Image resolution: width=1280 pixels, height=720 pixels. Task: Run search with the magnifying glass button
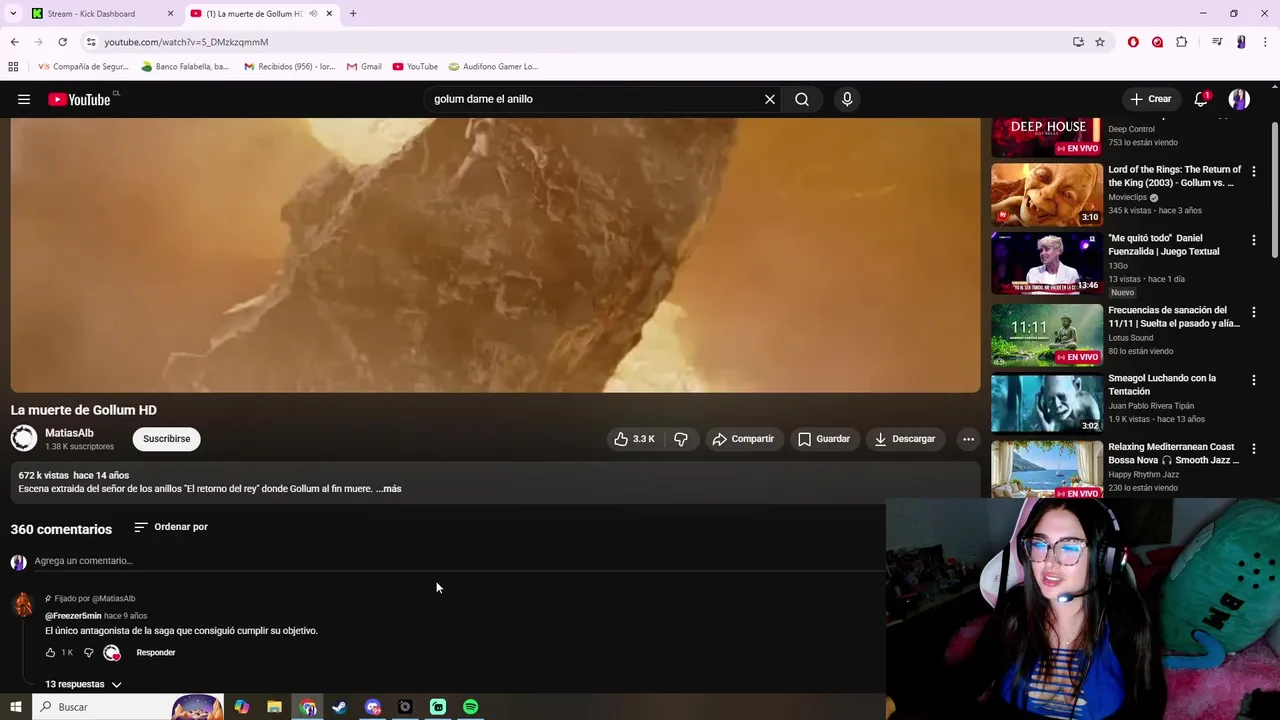coord(802,99)
